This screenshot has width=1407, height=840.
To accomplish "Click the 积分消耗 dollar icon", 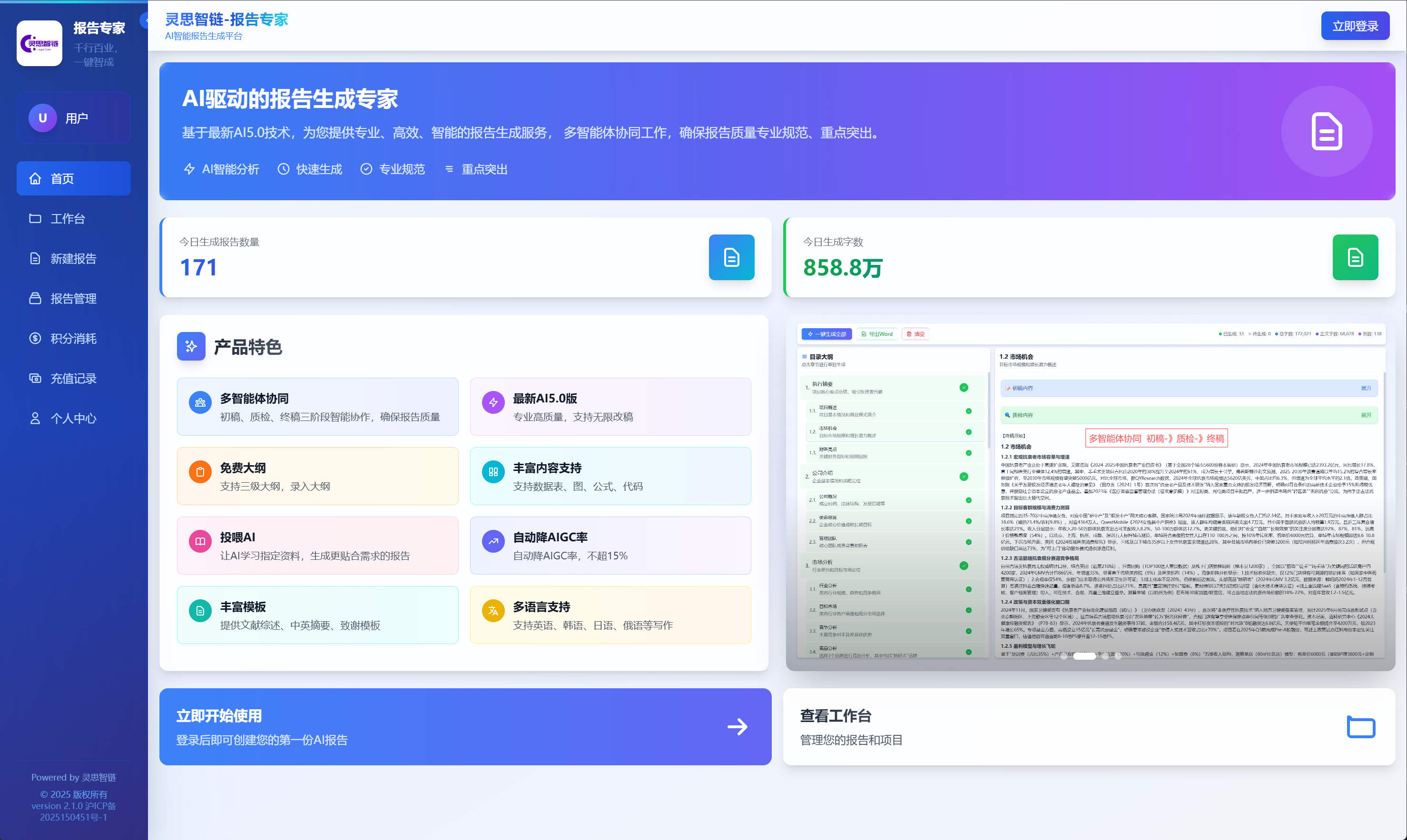I will click(x=35, y=338).
